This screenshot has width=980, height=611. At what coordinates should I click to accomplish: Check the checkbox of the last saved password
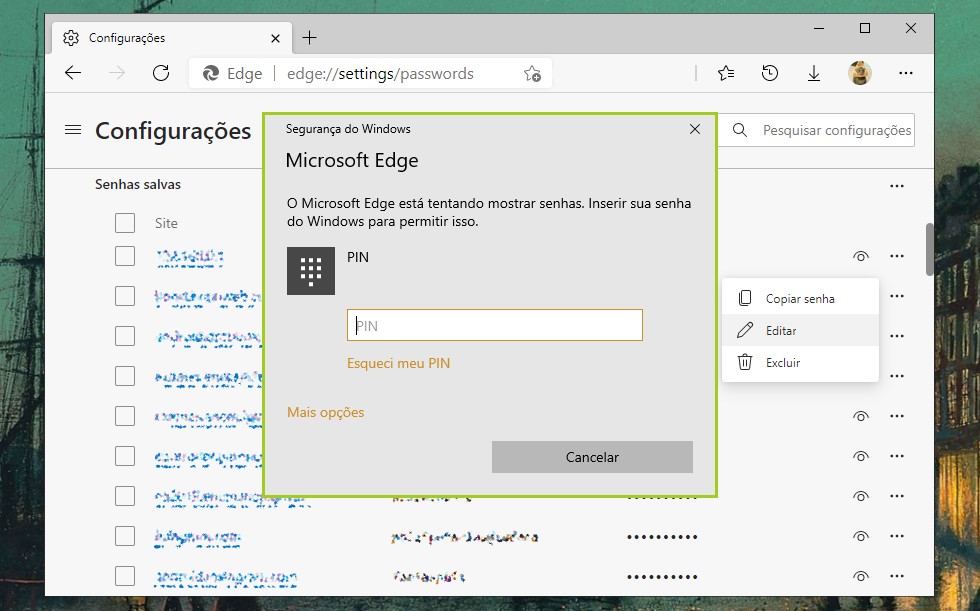point(125,576)
